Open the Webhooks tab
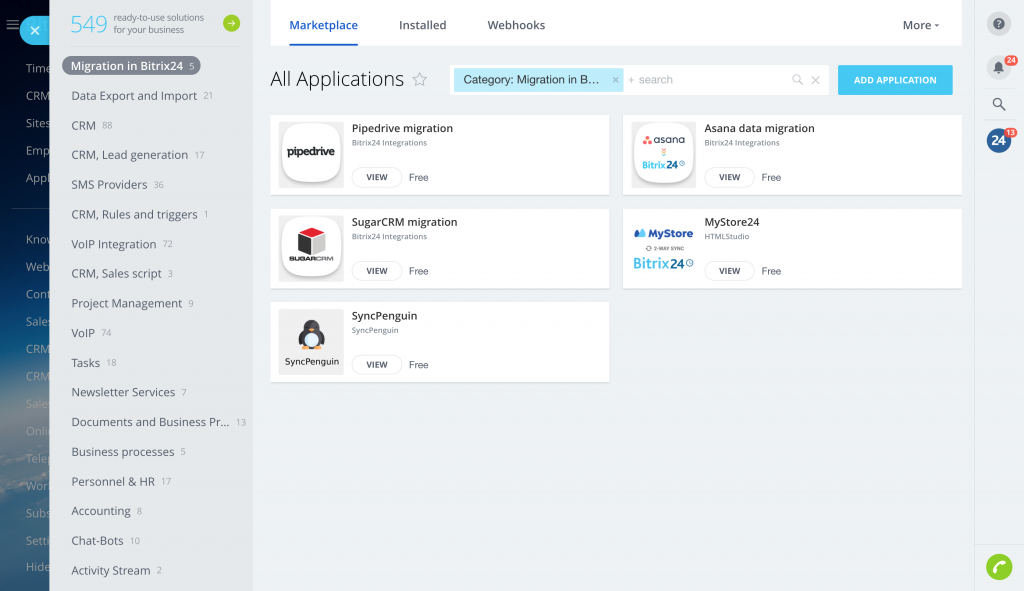1024x591 pixels. 516,25
